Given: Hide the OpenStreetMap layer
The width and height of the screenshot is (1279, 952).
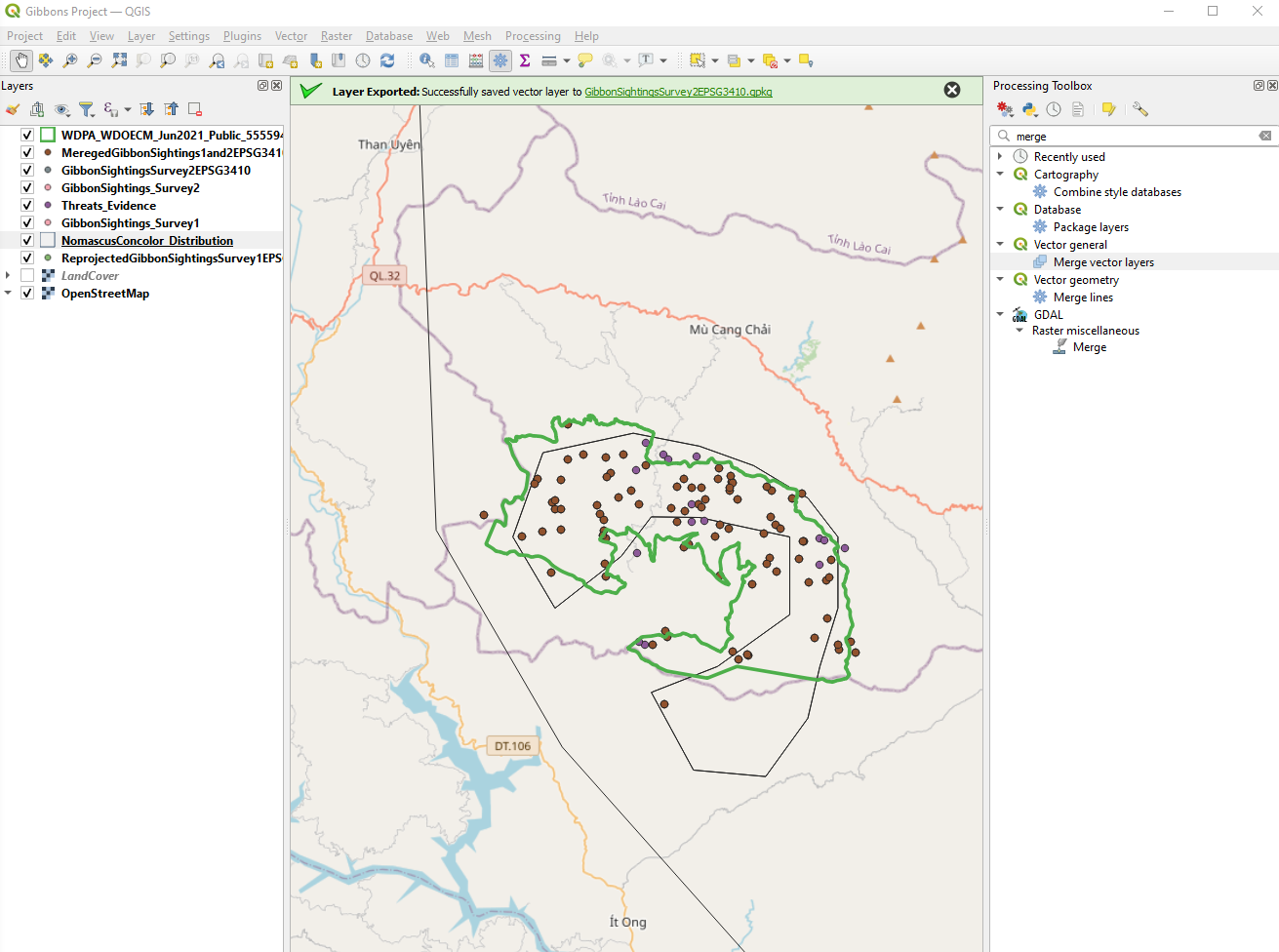Looking at the screenshot, I should click(x=27, y=293).
